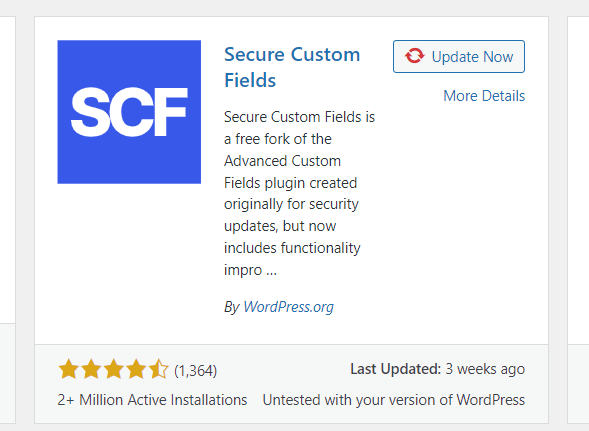
Task: Click the red refresh icon in Update Now
Action: (x=414, y=56)
